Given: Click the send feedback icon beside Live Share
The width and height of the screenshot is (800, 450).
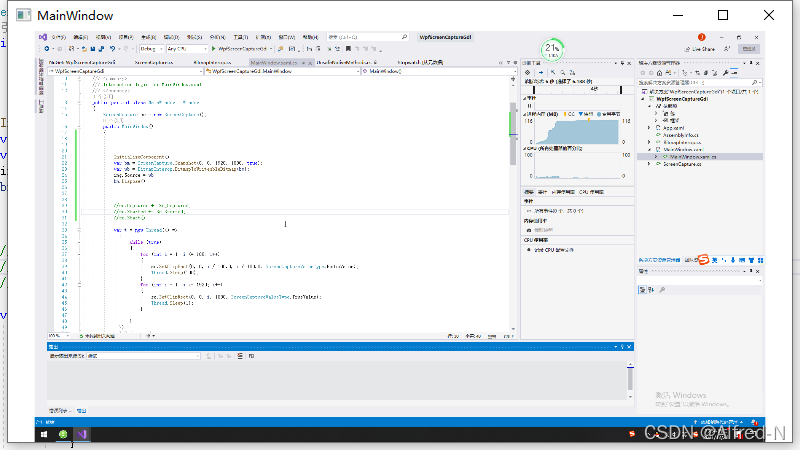Looking at the screenshot, I should (727, 49).
